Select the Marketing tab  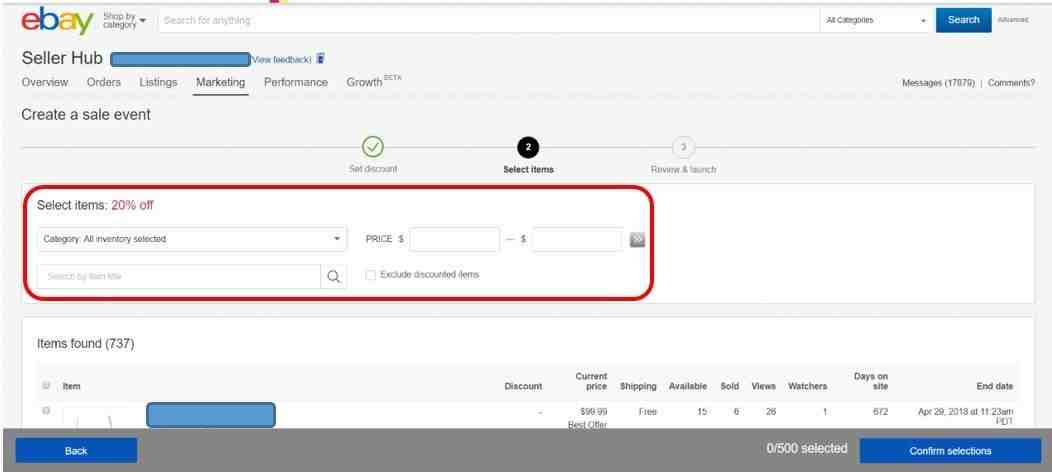click(x=220, y=82)
